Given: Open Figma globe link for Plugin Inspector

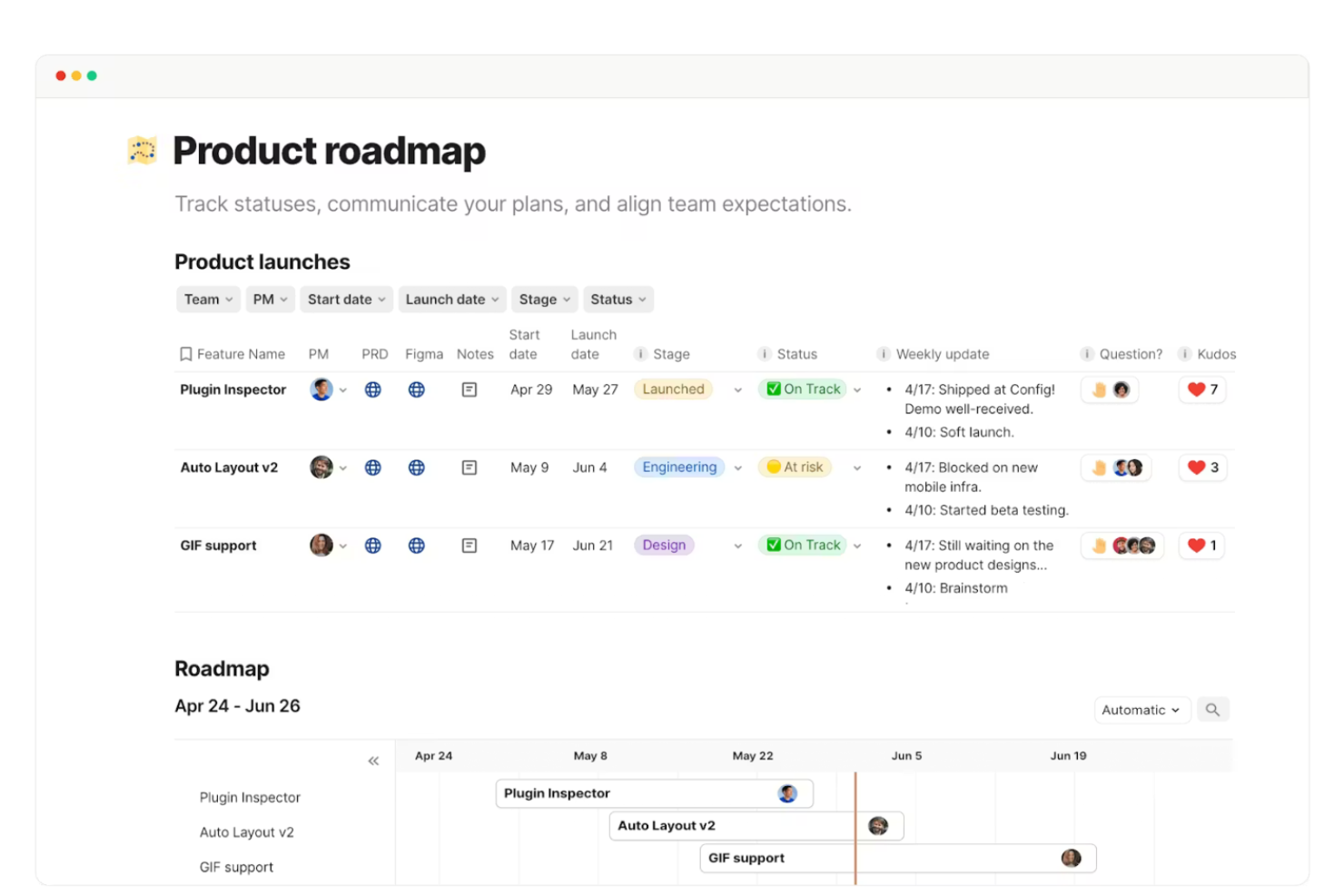Looking at the screenshot, I should click(416, 389).
